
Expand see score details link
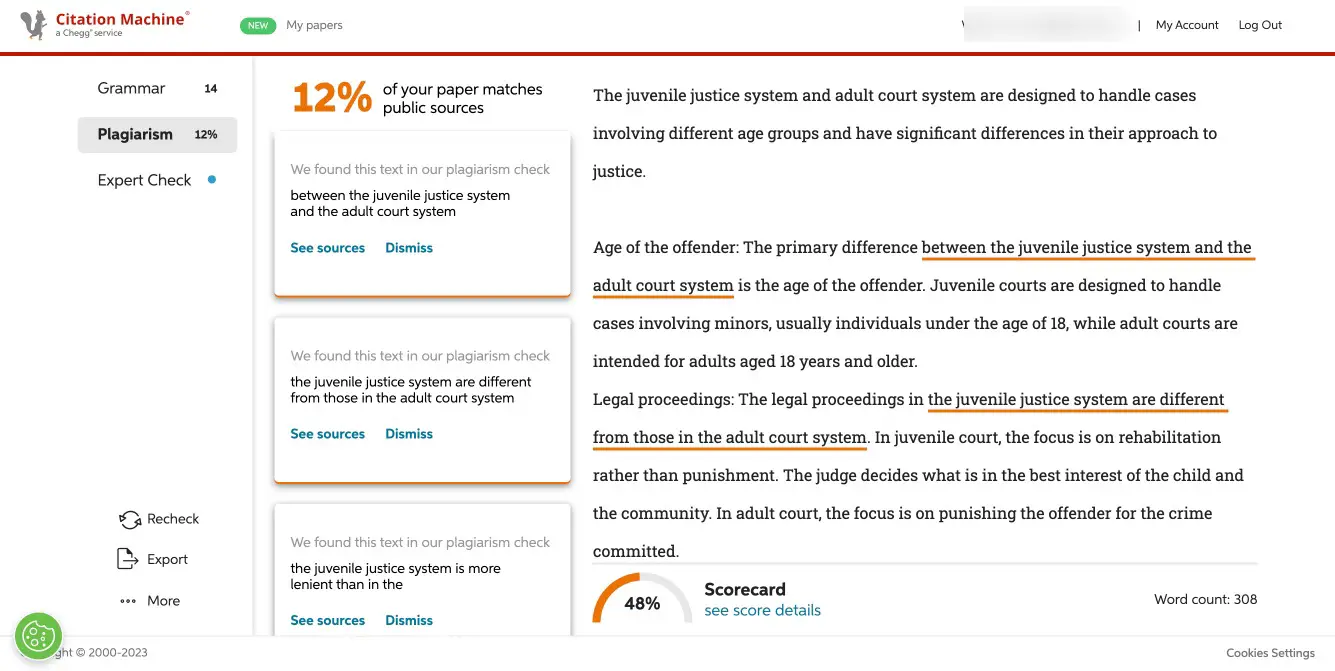762,610
